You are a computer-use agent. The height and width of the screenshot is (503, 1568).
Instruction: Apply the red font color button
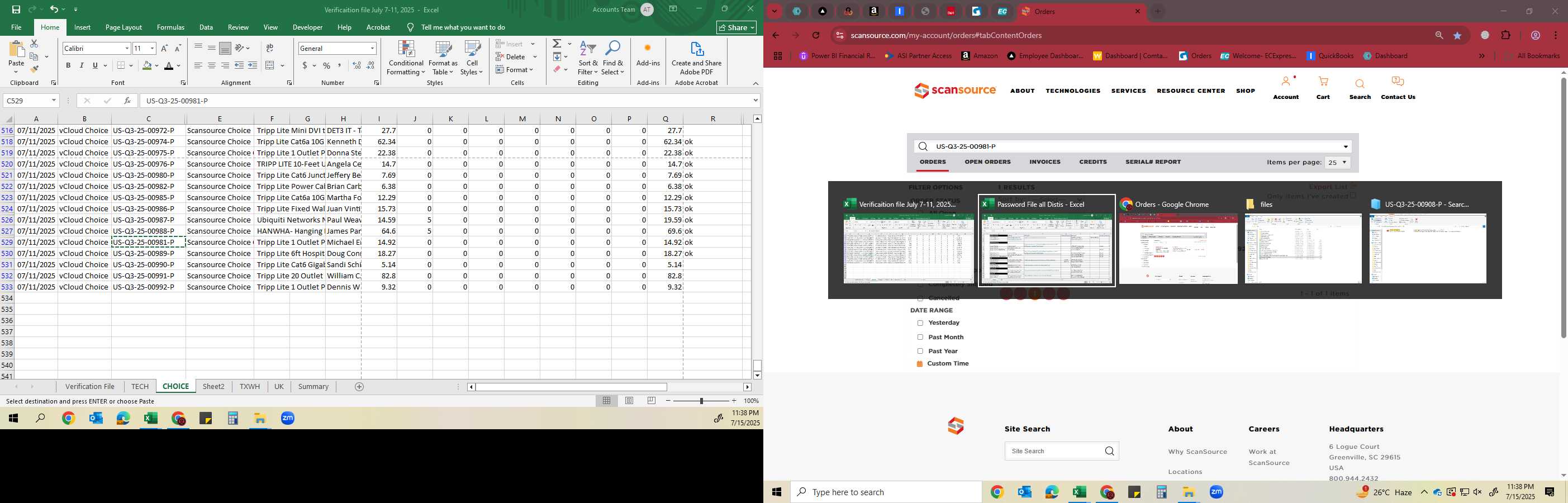point(169,65)
